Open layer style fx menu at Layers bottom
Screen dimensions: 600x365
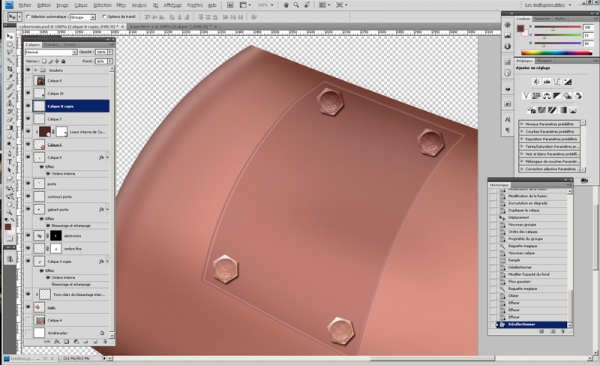click(x=57, y=341)
